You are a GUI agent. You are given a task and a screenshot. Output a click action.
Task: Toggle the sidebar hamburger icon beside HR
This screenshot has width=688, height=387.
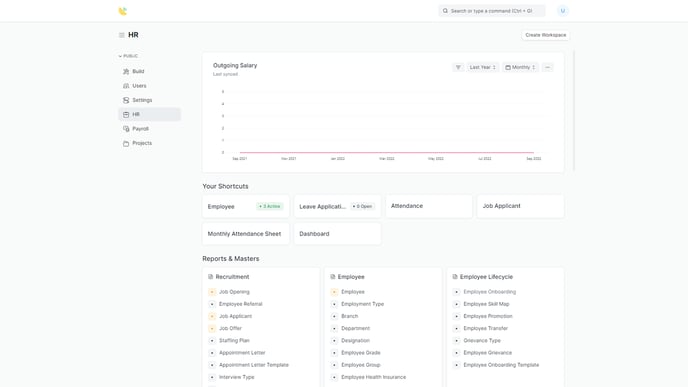(x=122, y=35)
